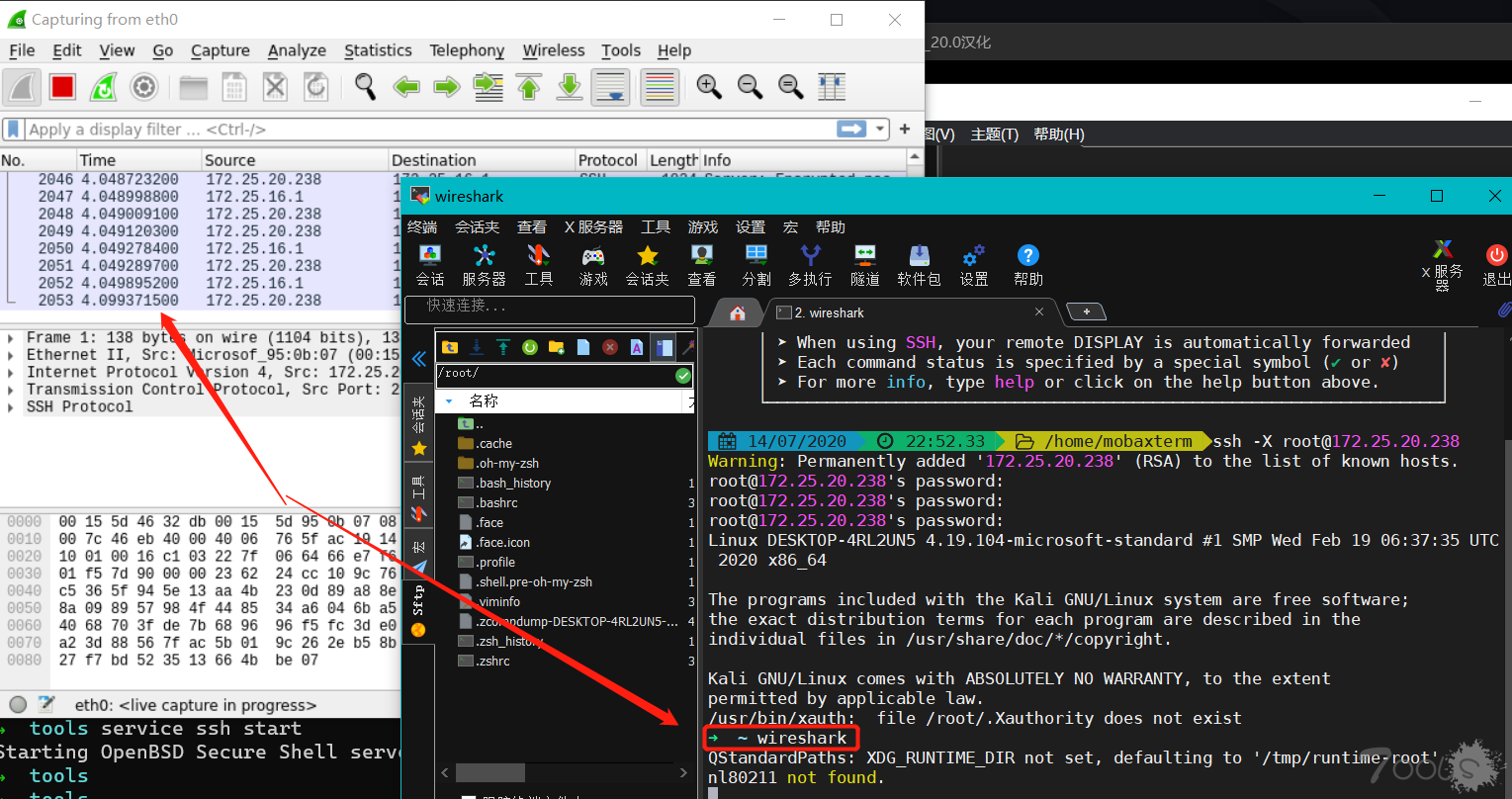Reset Wireshark text to normal size
This screenshot has height=799, width=1512.
[790, 87]
